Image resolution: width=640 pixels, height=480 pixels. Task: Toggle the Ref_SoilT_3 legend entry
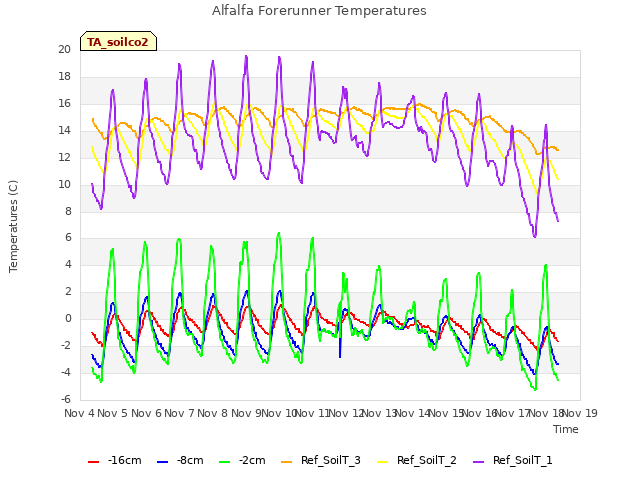pos(321,460)
